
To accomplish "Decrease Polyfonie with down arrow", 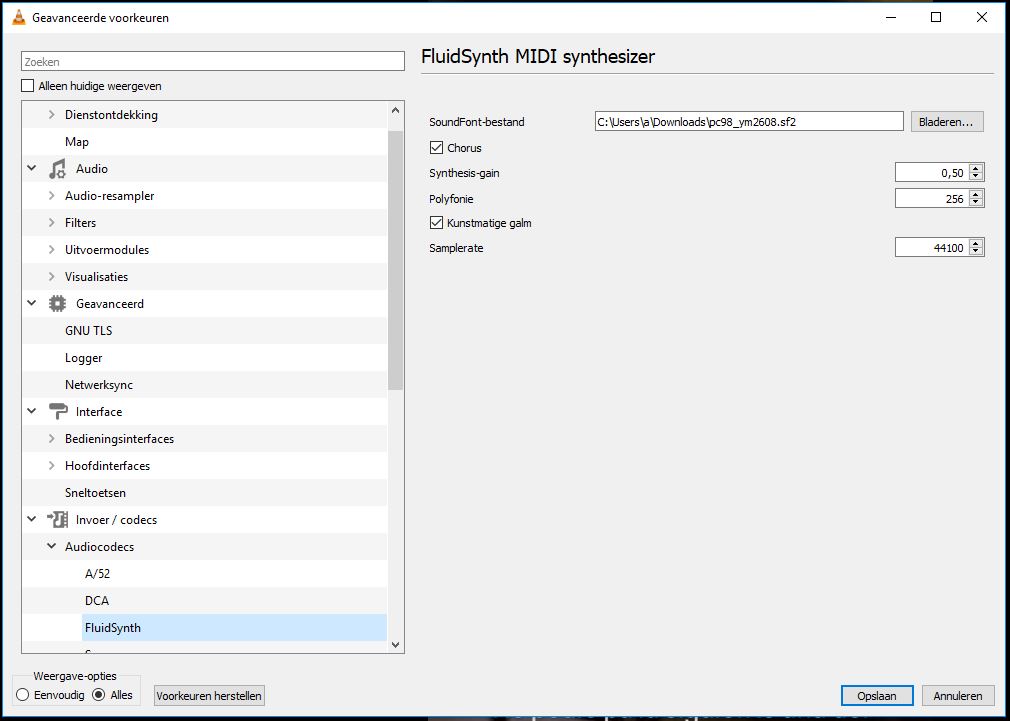I will [977, 203].
